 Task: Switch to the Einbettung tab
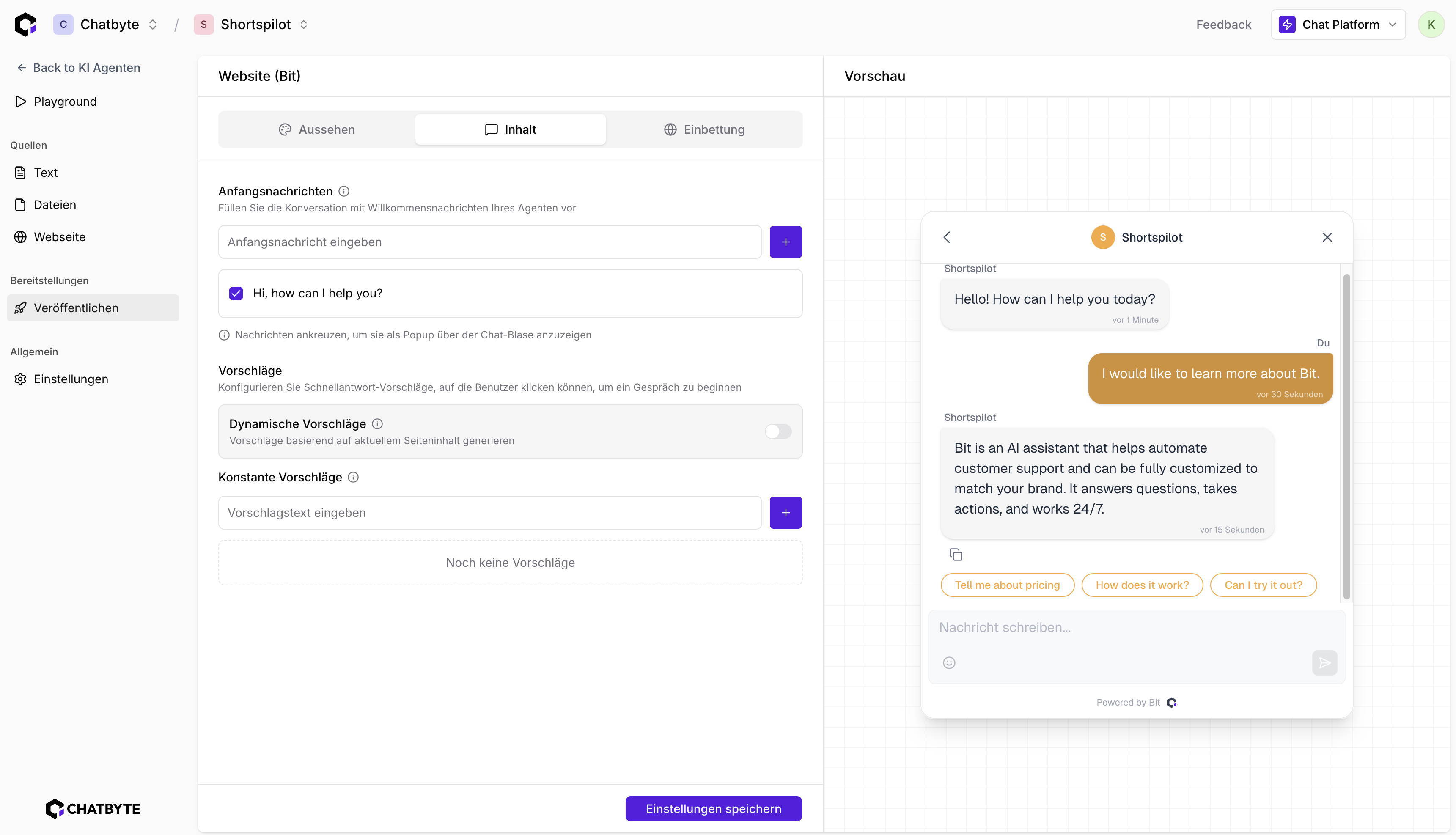pyautogui.click(x=703, y=129)
